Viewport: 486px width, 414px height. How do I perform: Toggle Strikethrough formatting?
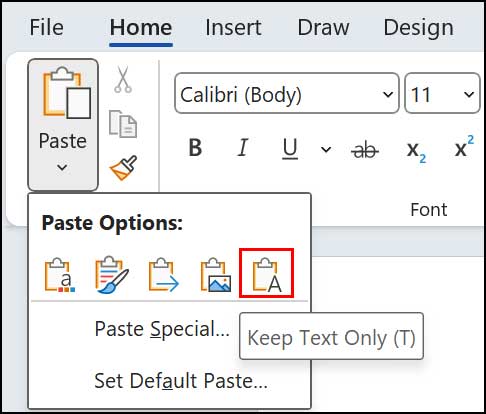click(365, 150)
